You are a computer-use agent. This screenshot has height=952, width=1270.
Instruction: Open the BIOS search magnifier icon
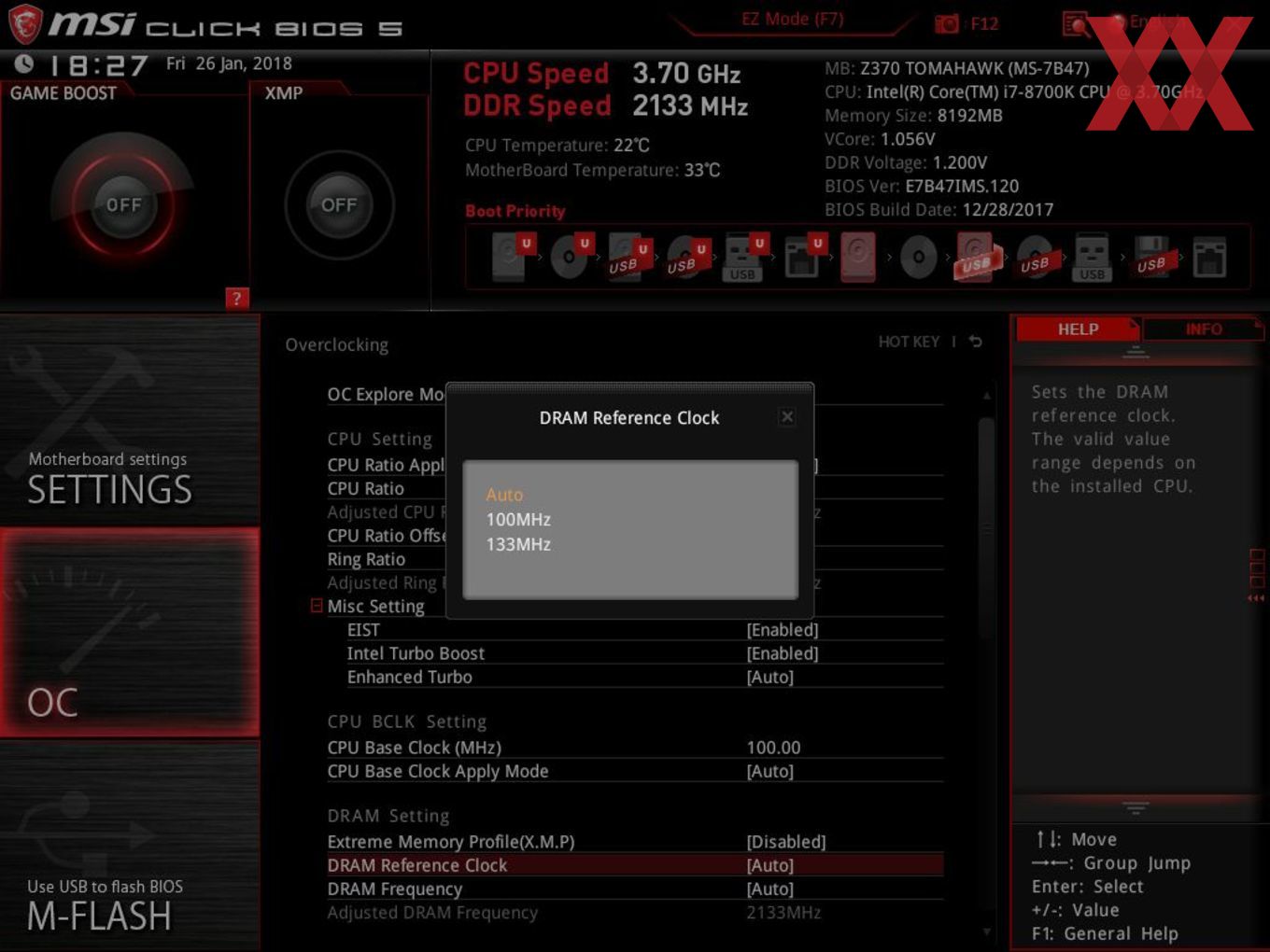coord(1076,23)
